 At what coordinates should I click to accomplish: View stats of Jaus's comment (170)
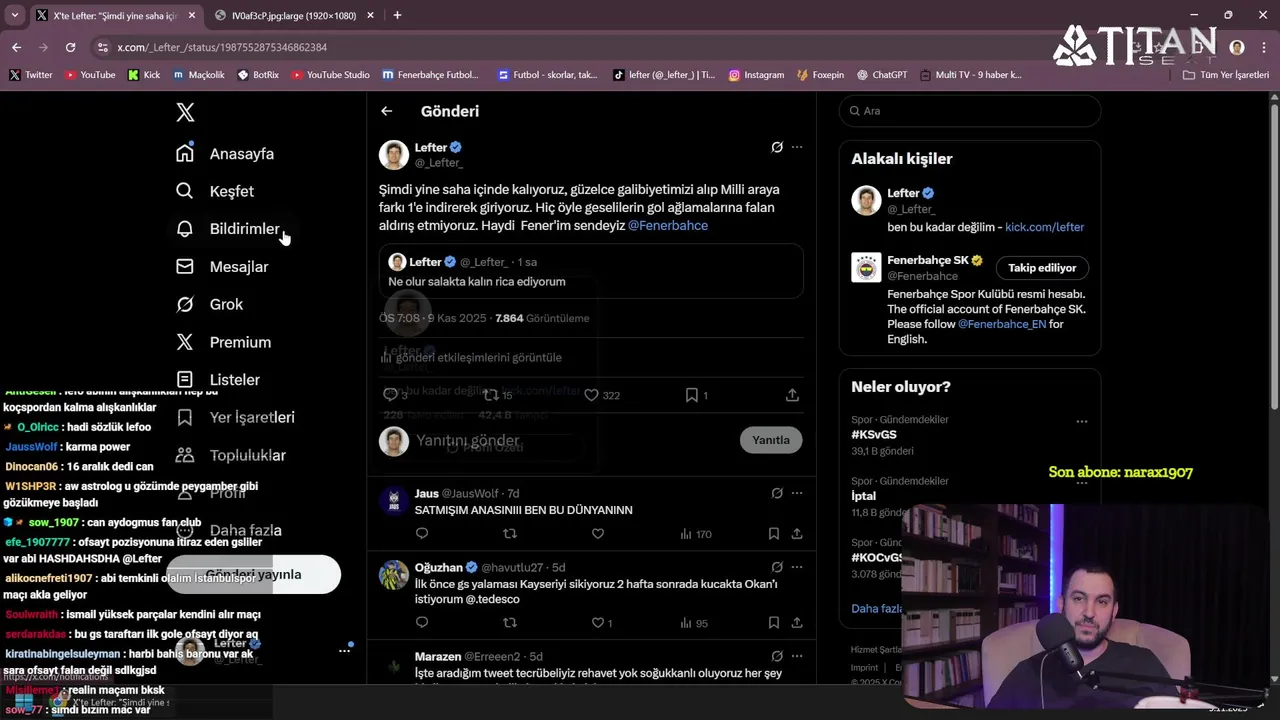[695, 534]
